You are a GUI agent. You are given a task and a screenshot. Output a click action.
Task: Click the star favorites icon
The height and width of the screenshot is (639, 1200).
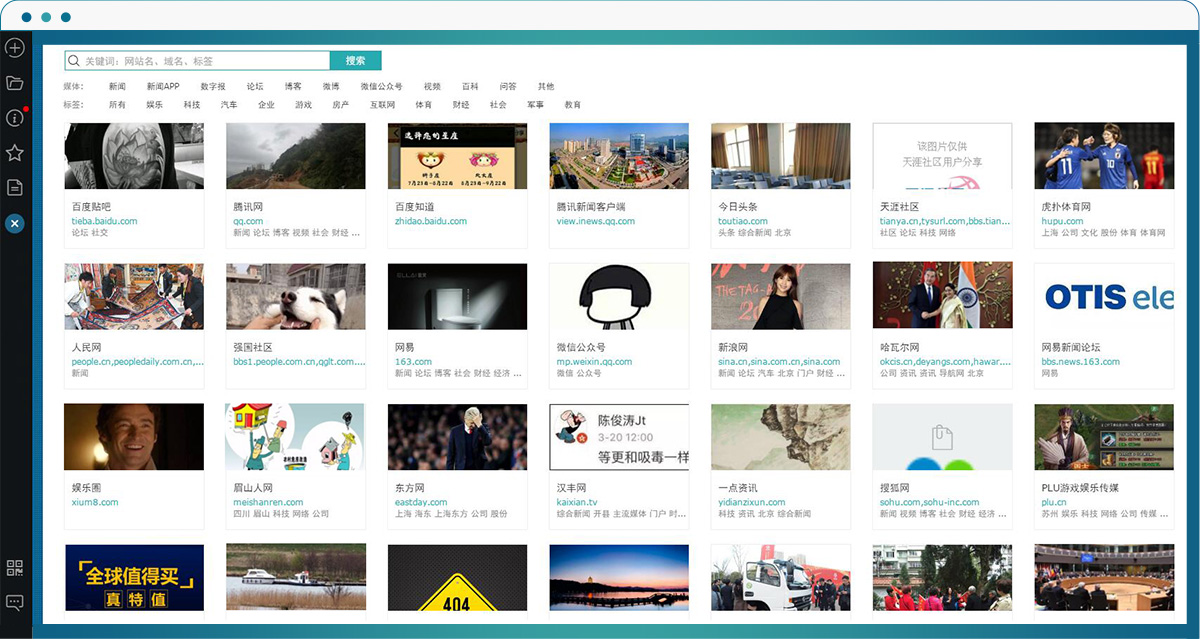click(15, 153)
